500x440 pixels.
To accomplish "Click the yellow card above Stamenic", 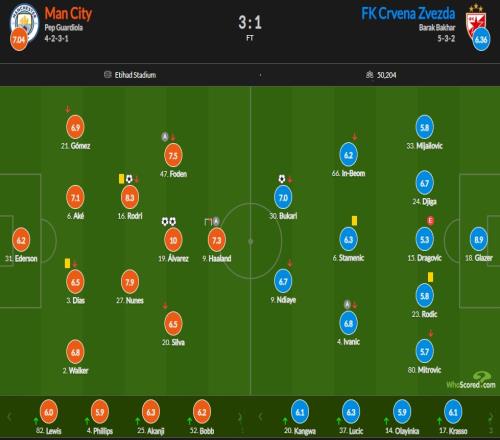I will [x=354, y=221].
